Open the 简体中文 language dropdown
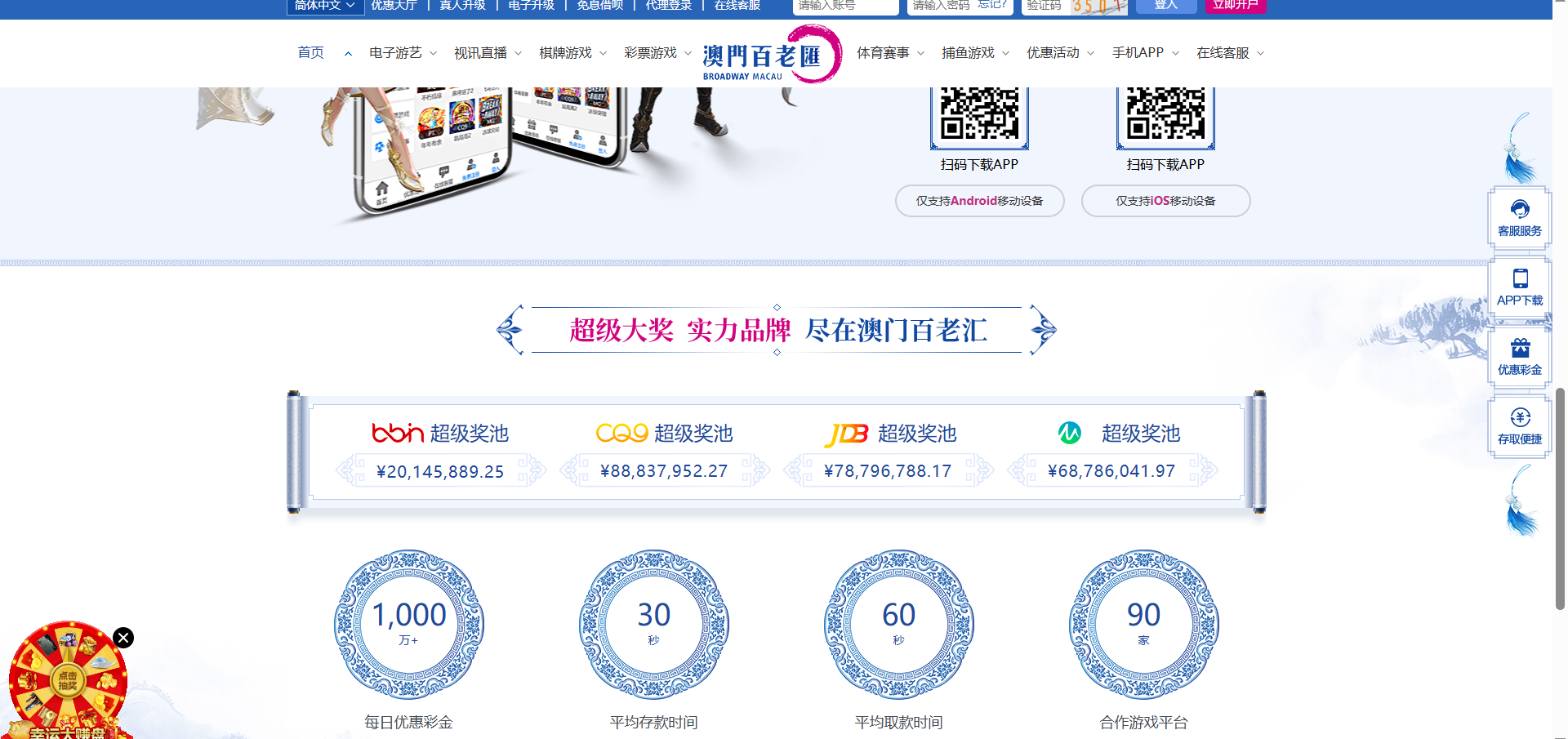Screen dimensions: 1568x739 (x=324, y=6)
